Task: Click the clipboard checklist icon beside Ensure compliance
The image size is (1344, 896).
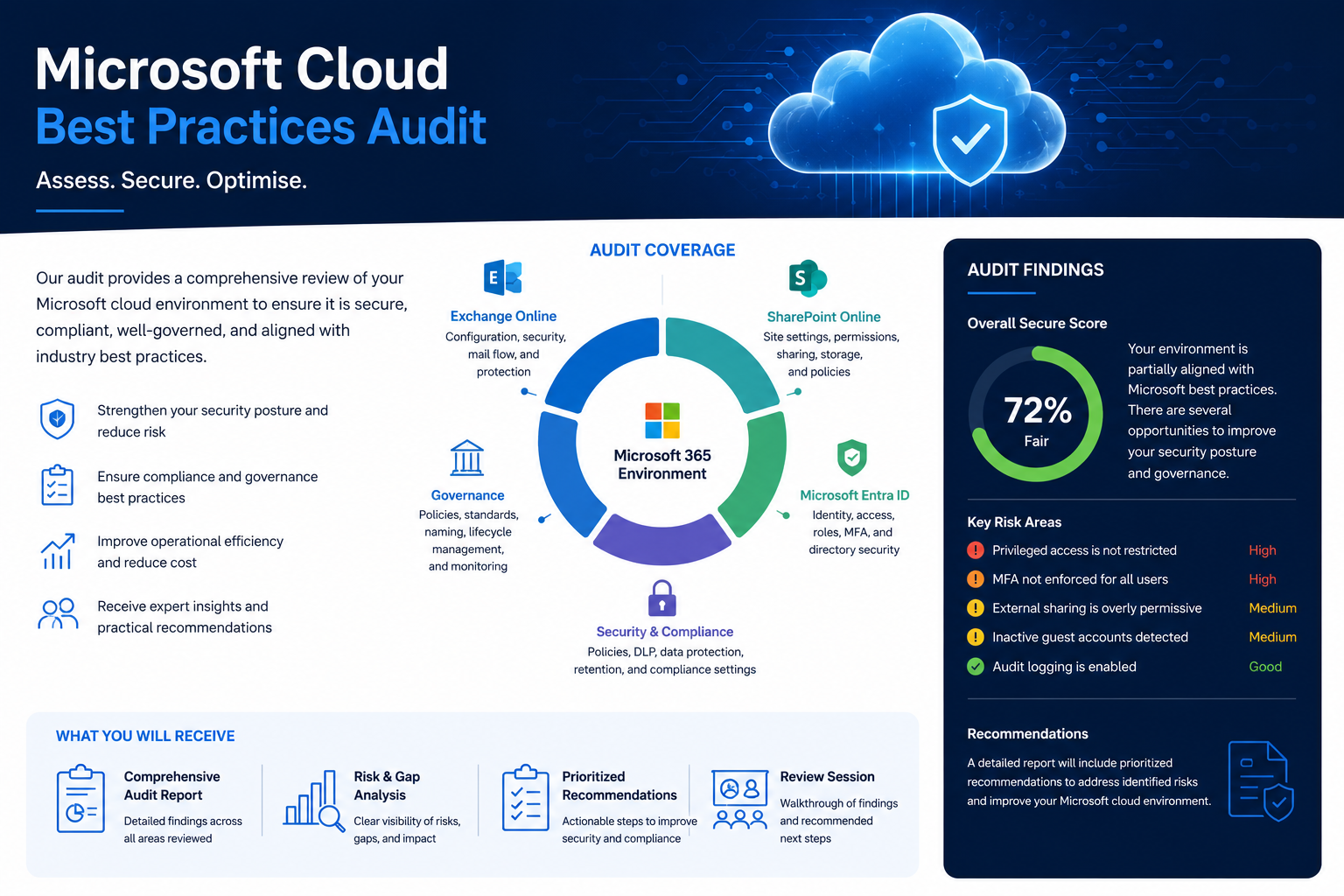Action: 58,485
